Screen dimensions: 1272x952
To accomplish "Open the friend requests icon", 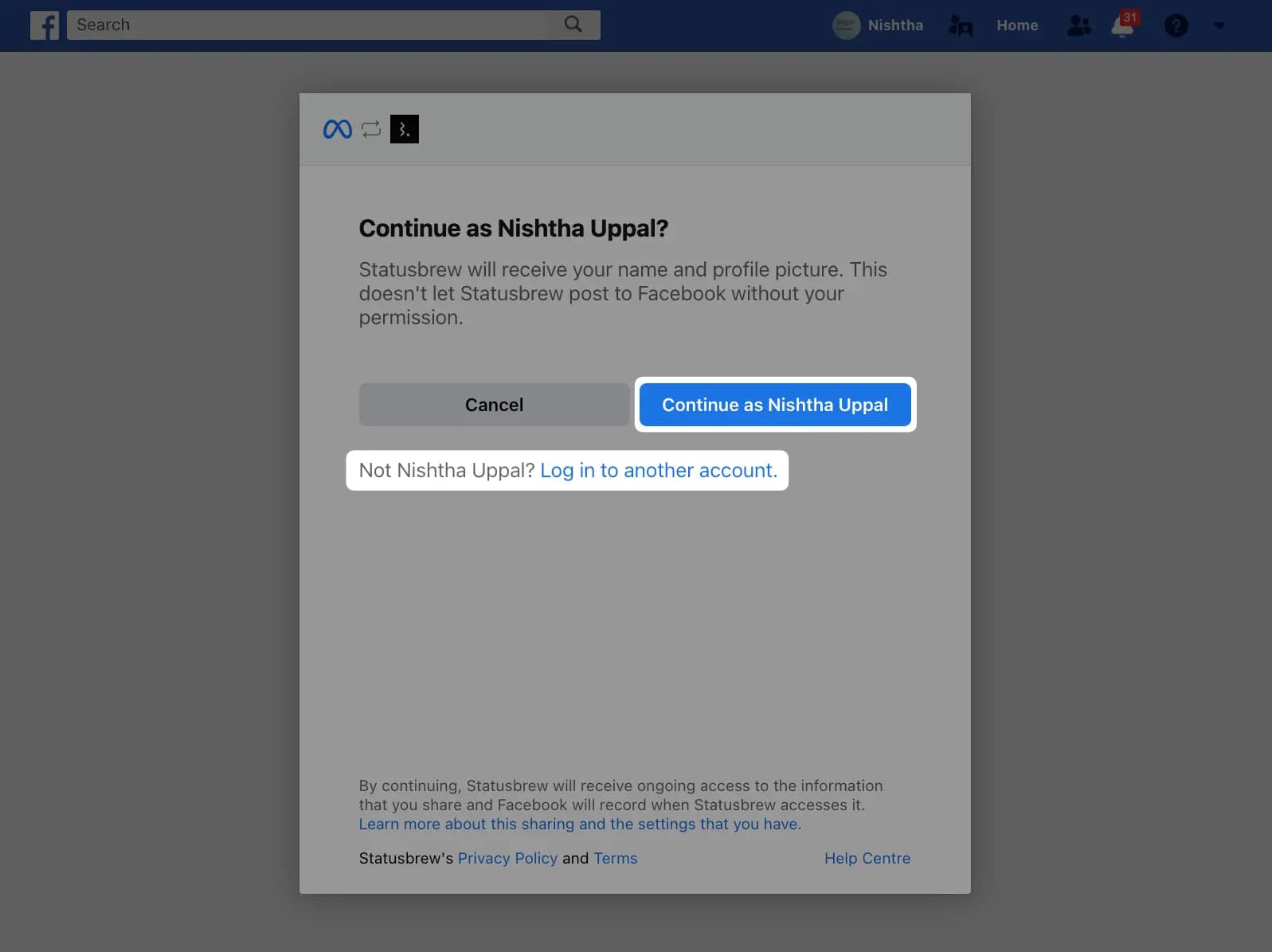I will point(1078,25).
